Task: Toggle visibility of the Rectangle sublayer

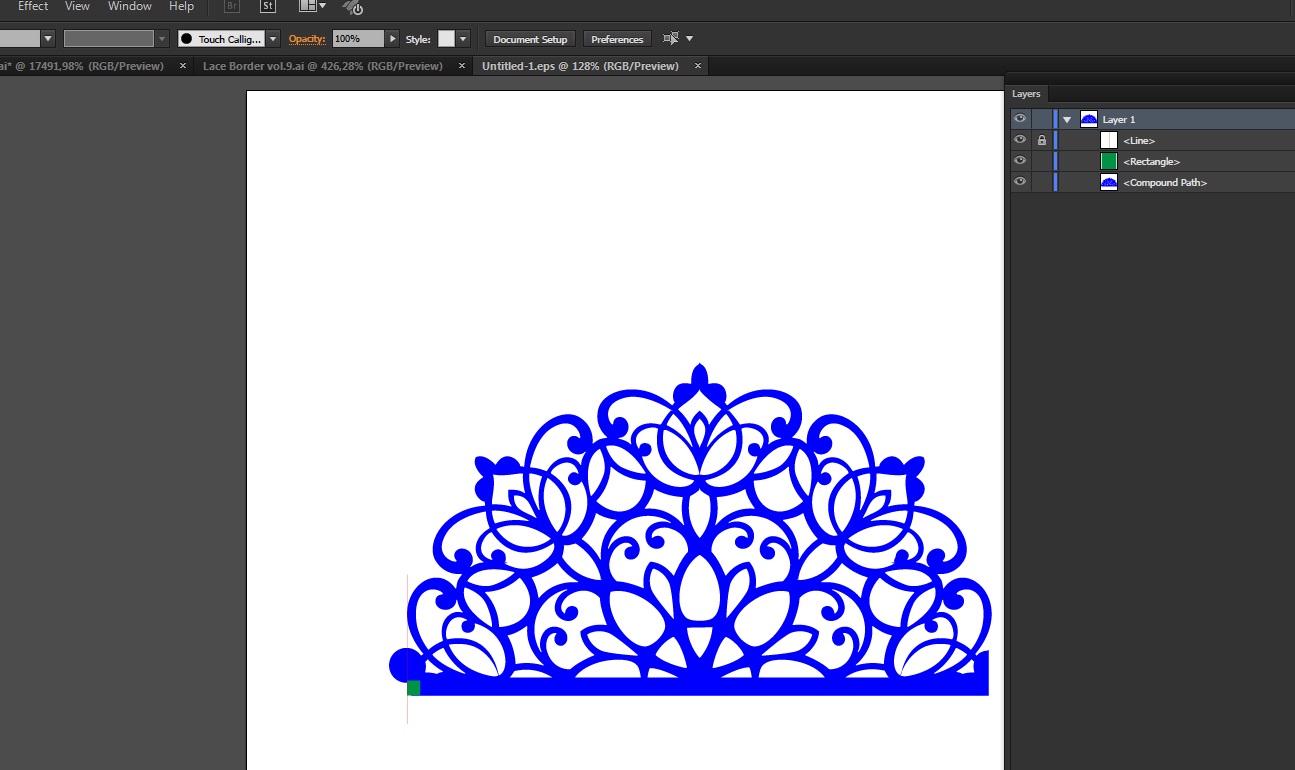Action: point(1020,161)
